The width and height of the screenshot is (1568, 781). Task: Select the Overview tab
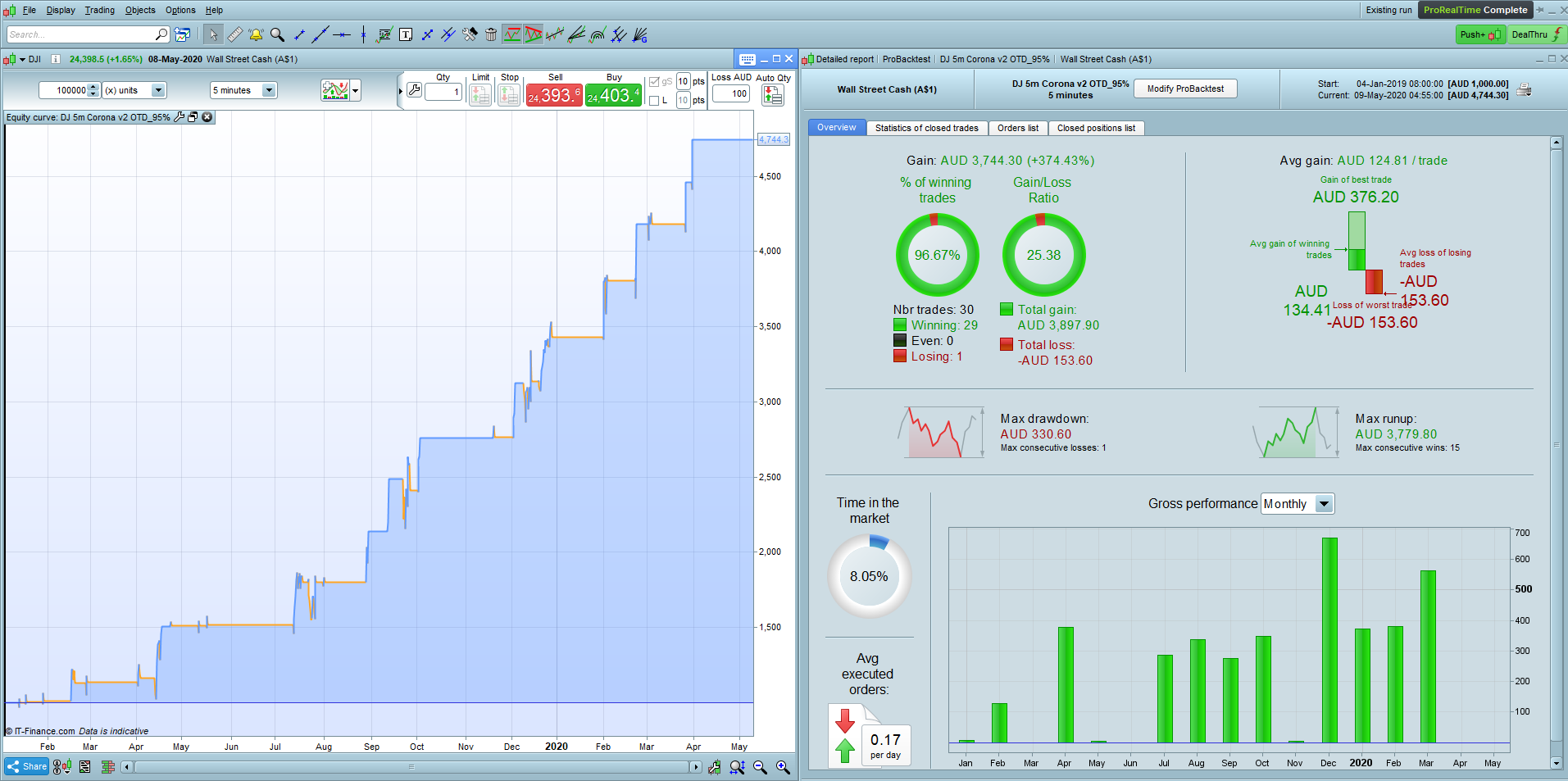pyautogui.click(x=836, y=127)
